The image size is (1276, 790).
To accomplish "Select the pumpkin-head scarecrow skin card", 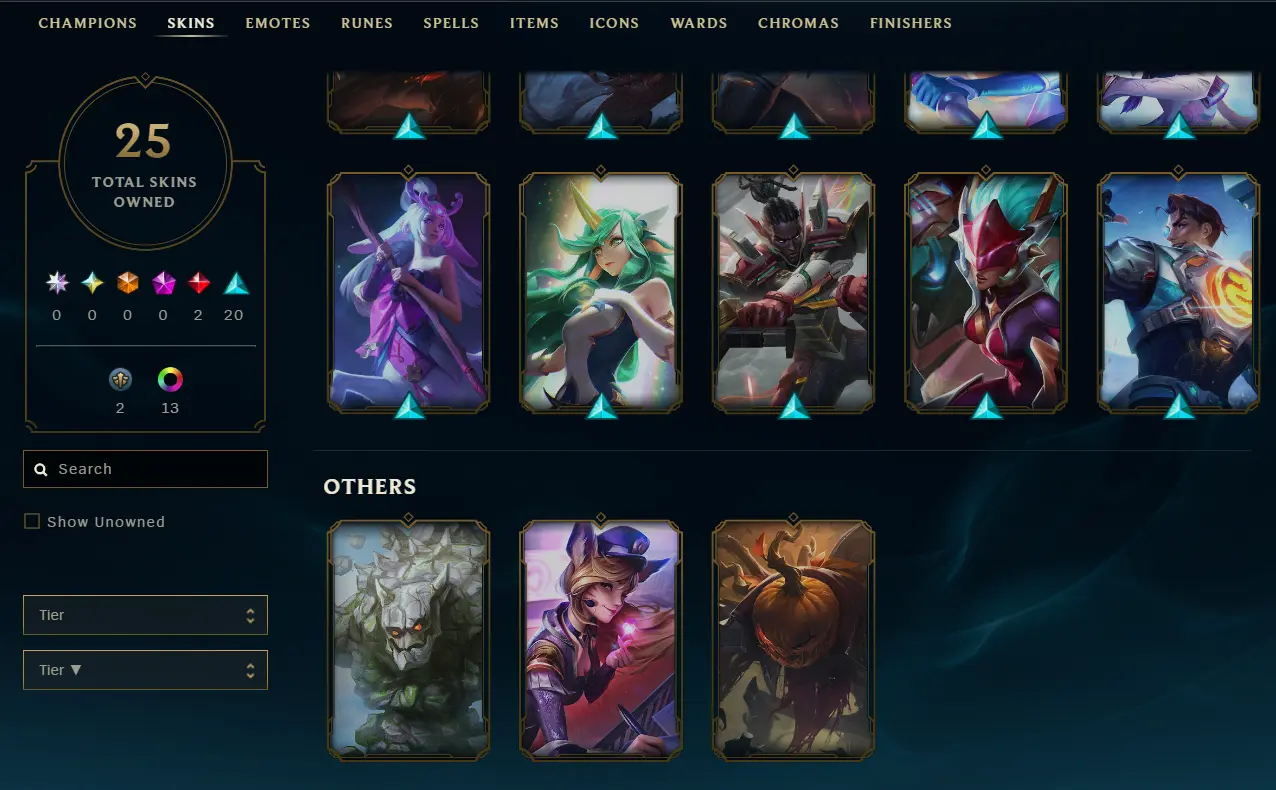I will [x=794, y=639].
